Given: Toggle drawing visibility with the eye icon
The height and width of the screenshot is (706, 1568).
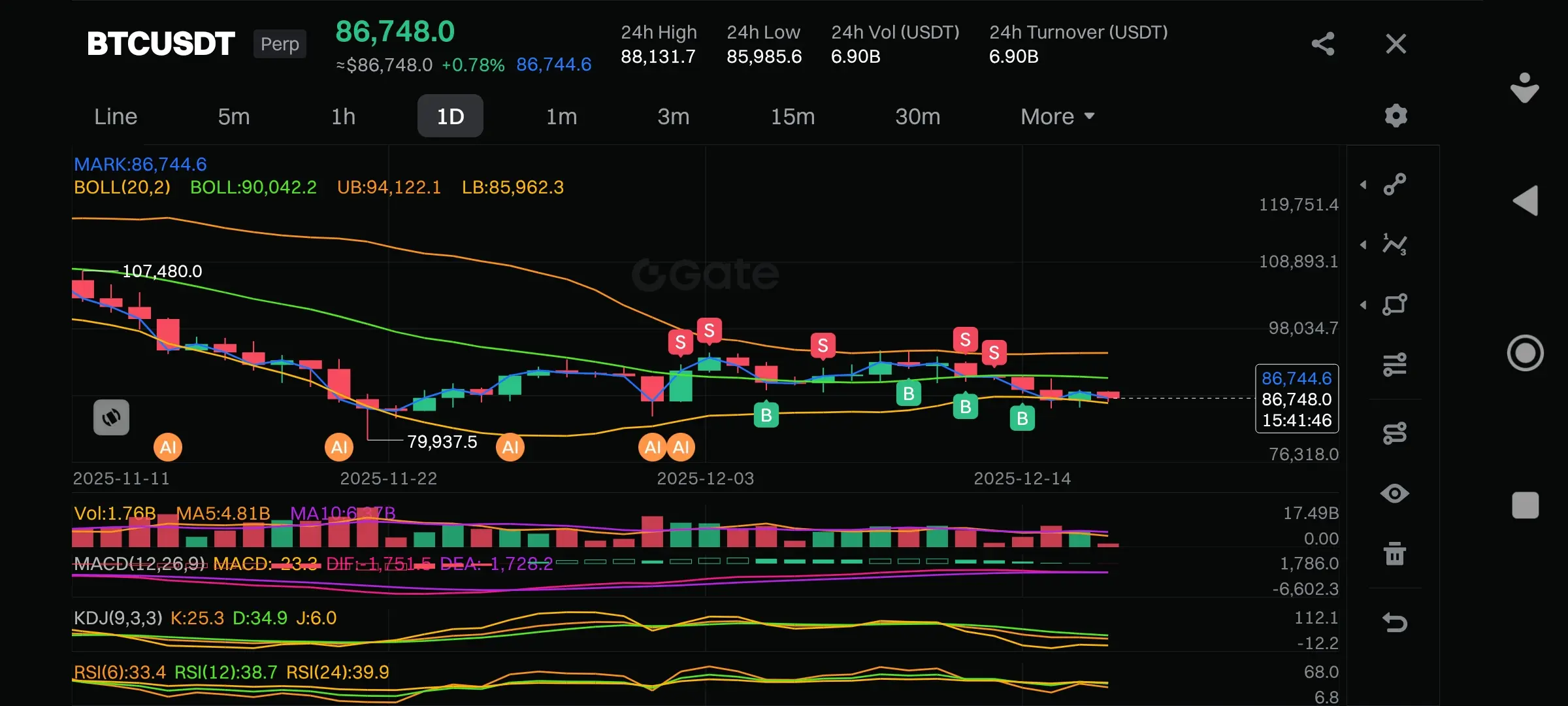Looking at the screenshot, I should coord(1395,494).
